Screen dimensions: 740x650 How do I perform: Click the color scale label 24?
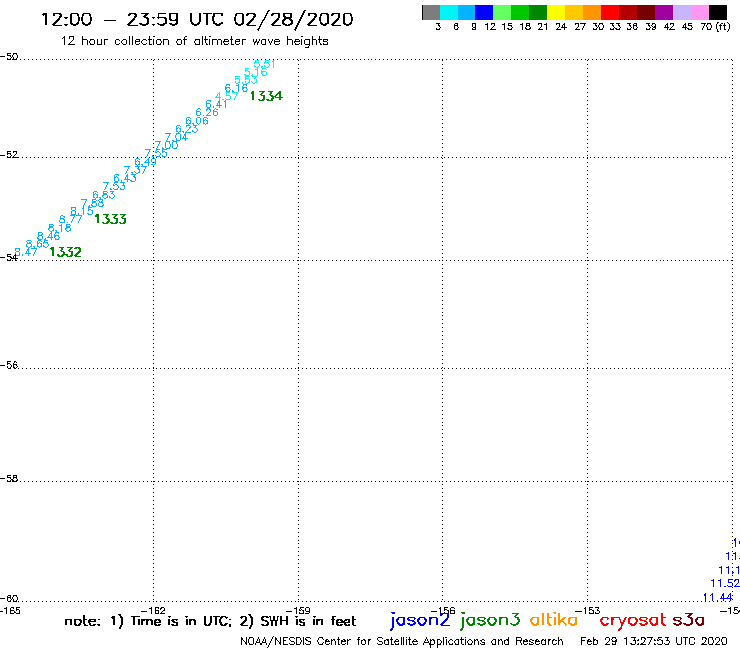(x=561, y=27)
